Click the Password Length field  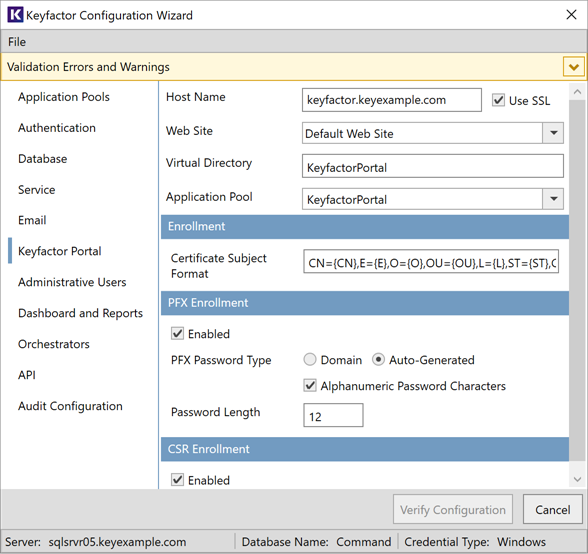(333, 415)
